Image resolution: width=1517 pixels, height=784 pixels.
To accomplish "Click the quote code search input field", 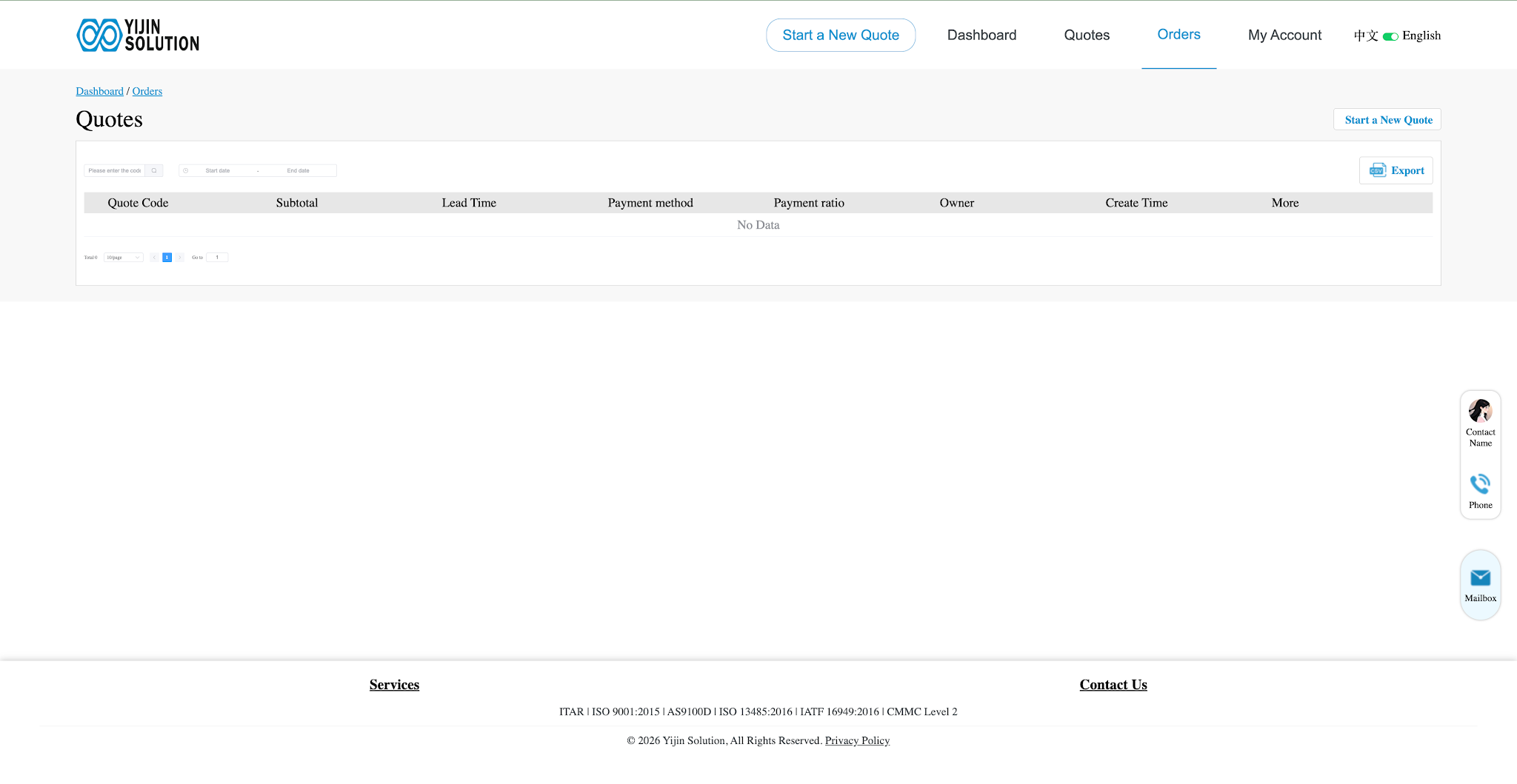I will [x=115, y=171].
